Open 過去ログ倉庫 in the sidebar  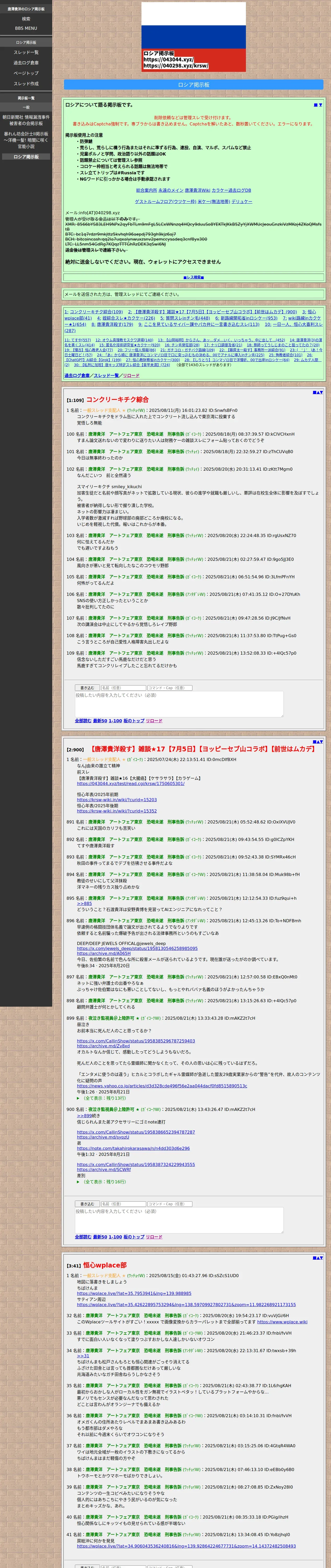[x=26, y=63]
